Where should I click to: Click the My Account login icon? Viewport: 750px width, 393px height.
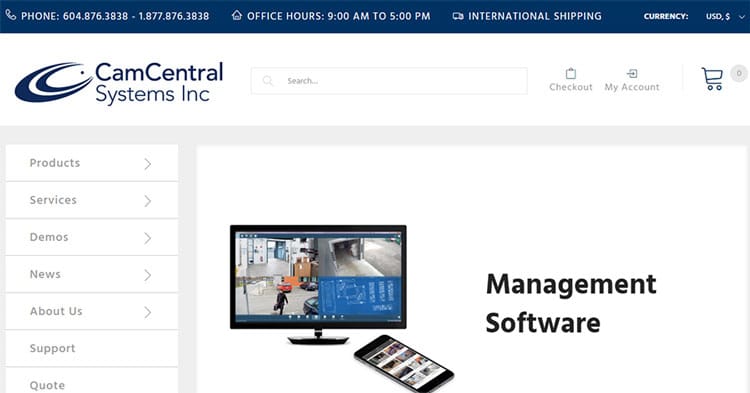(632, 74)
